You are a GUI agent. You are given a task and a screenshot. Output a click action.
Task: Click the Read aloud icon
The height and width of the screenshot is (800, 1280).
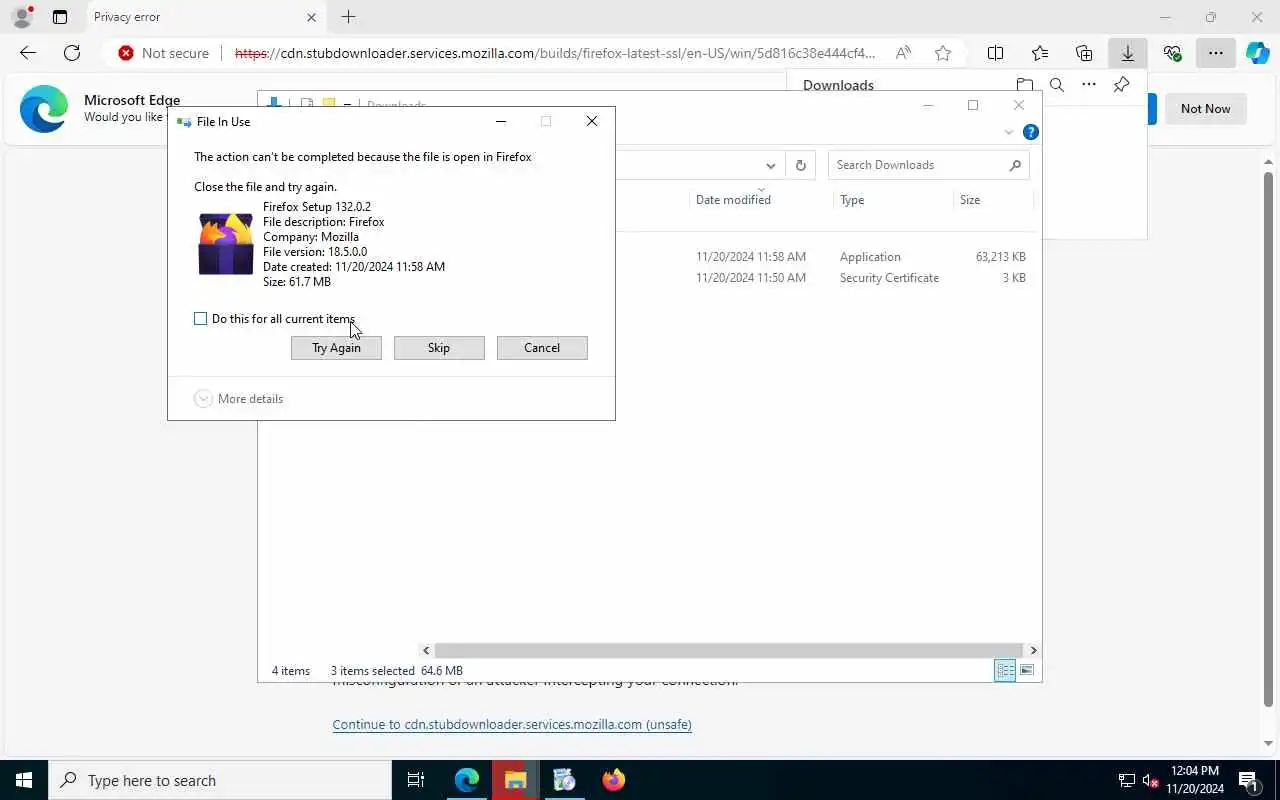[903, 53]
